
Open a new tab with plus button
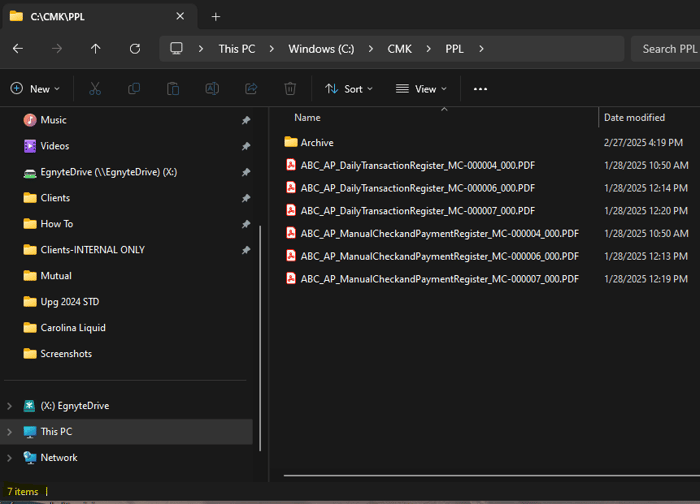click(x=216, y=17)
